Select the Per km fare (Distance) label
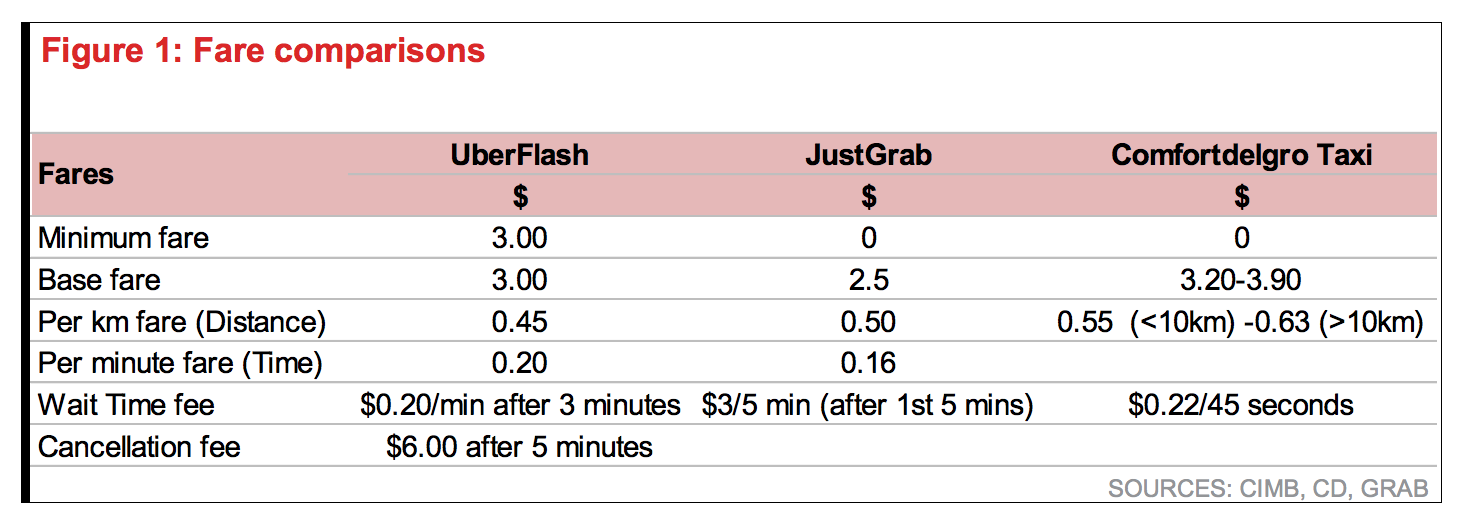This screenshot has width=1462, height=526. pyautogui.click(x=182, y=322)
